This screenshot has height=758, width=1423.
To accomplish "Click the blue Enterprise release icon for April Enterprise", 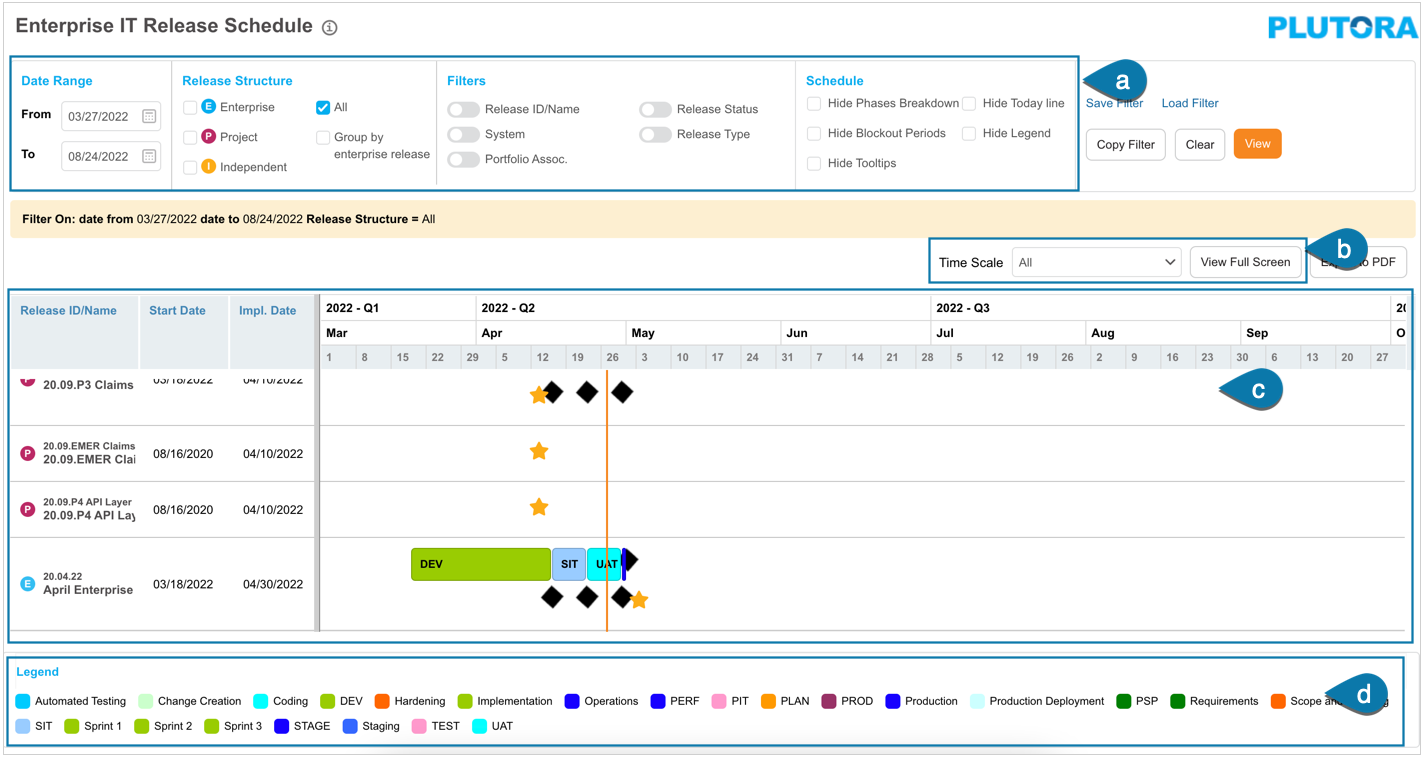I will tap(28, 584).
